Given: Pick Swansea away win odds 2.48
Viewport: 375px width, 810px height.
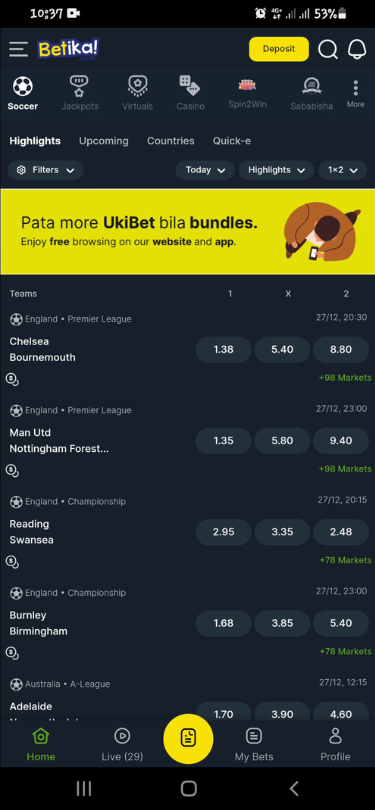Looking at the screenshot, I should pos(341,532).
